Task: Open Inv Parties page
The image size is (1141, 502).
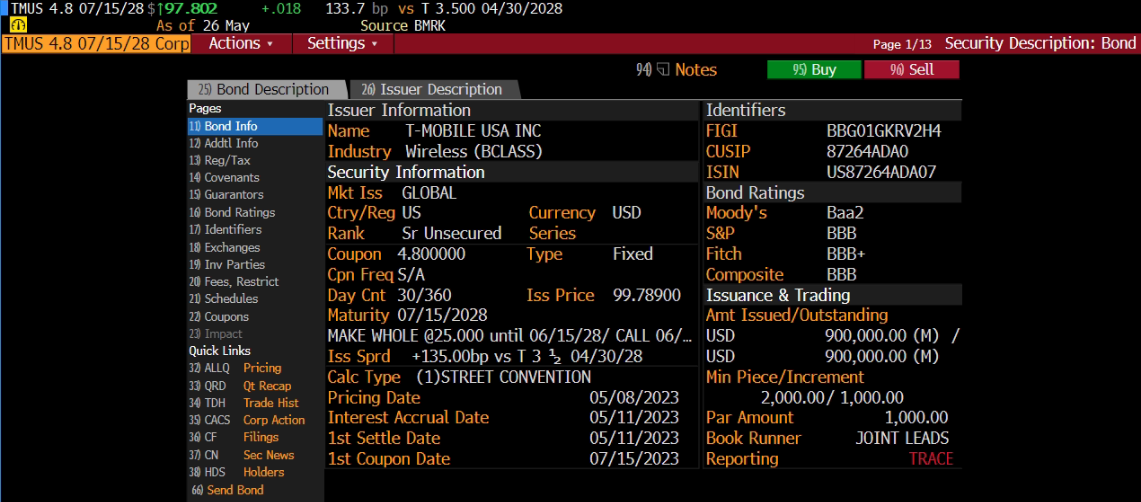Action: 227,264
